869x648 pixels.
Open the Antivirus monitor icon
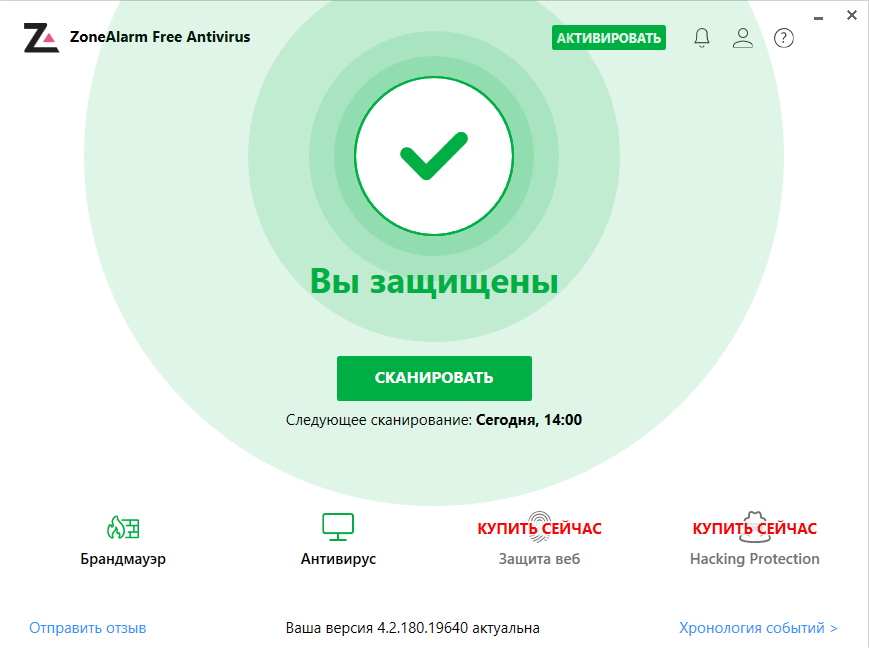(x=338, y=527)
